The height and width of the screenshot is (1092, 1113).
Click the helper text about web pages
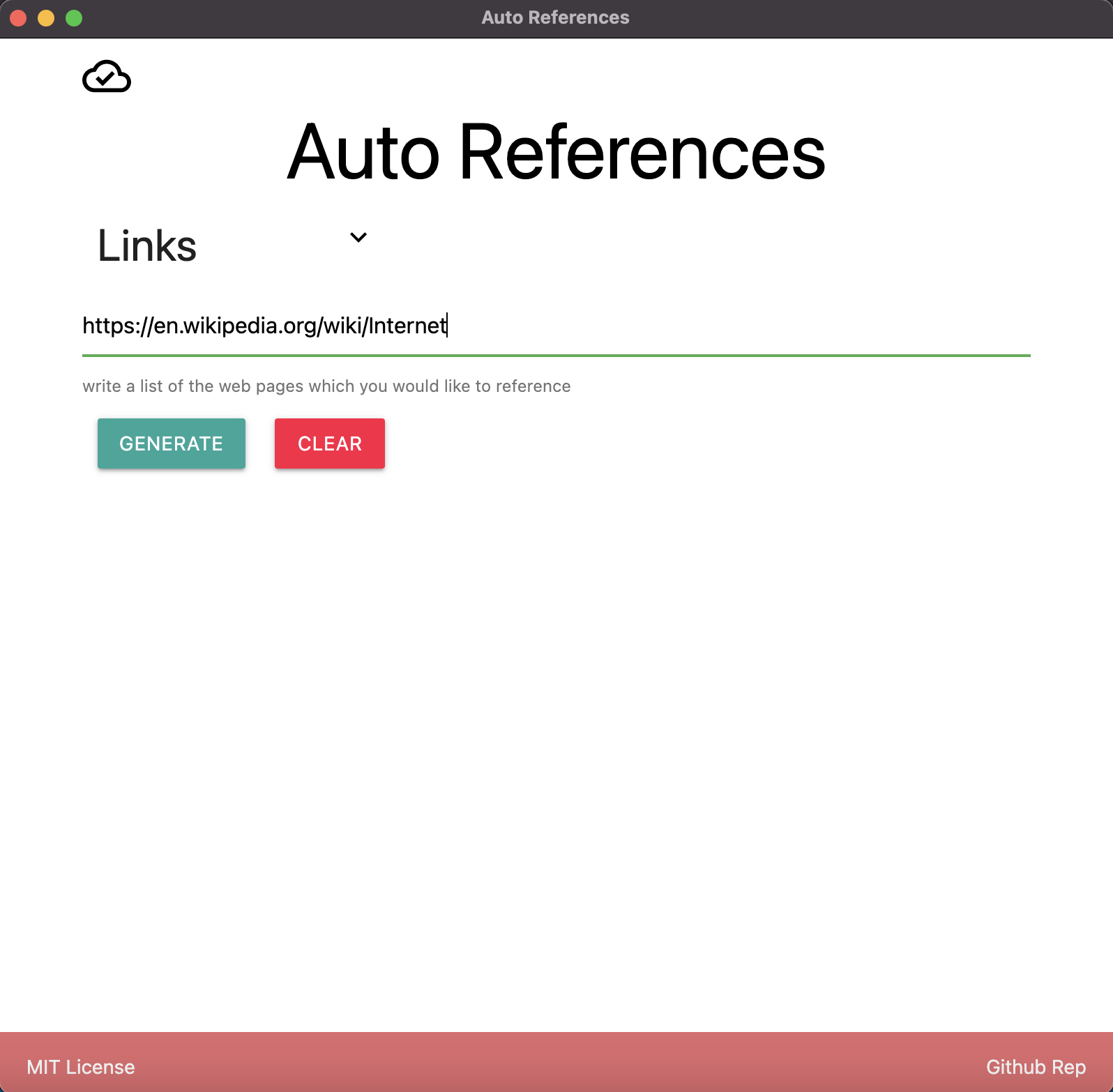(326, 386)
